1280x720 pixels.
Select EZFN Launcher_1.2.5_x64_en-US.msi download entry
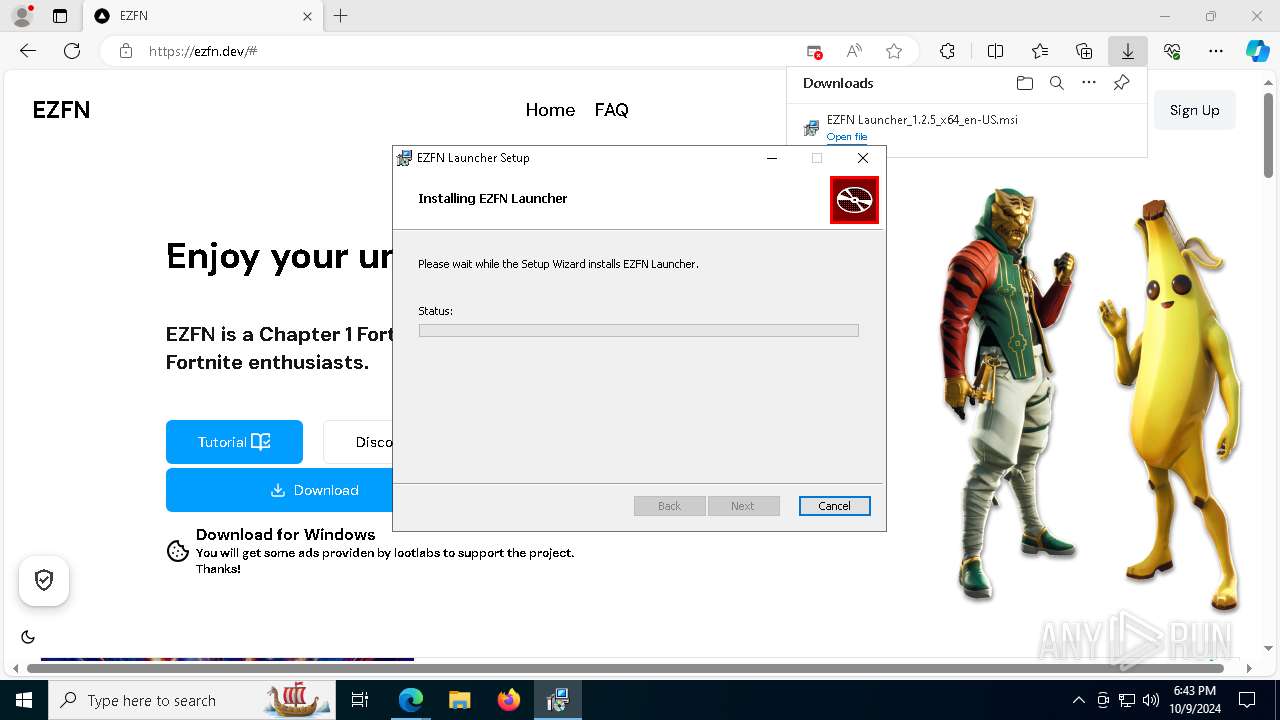[x=965, y=127]
